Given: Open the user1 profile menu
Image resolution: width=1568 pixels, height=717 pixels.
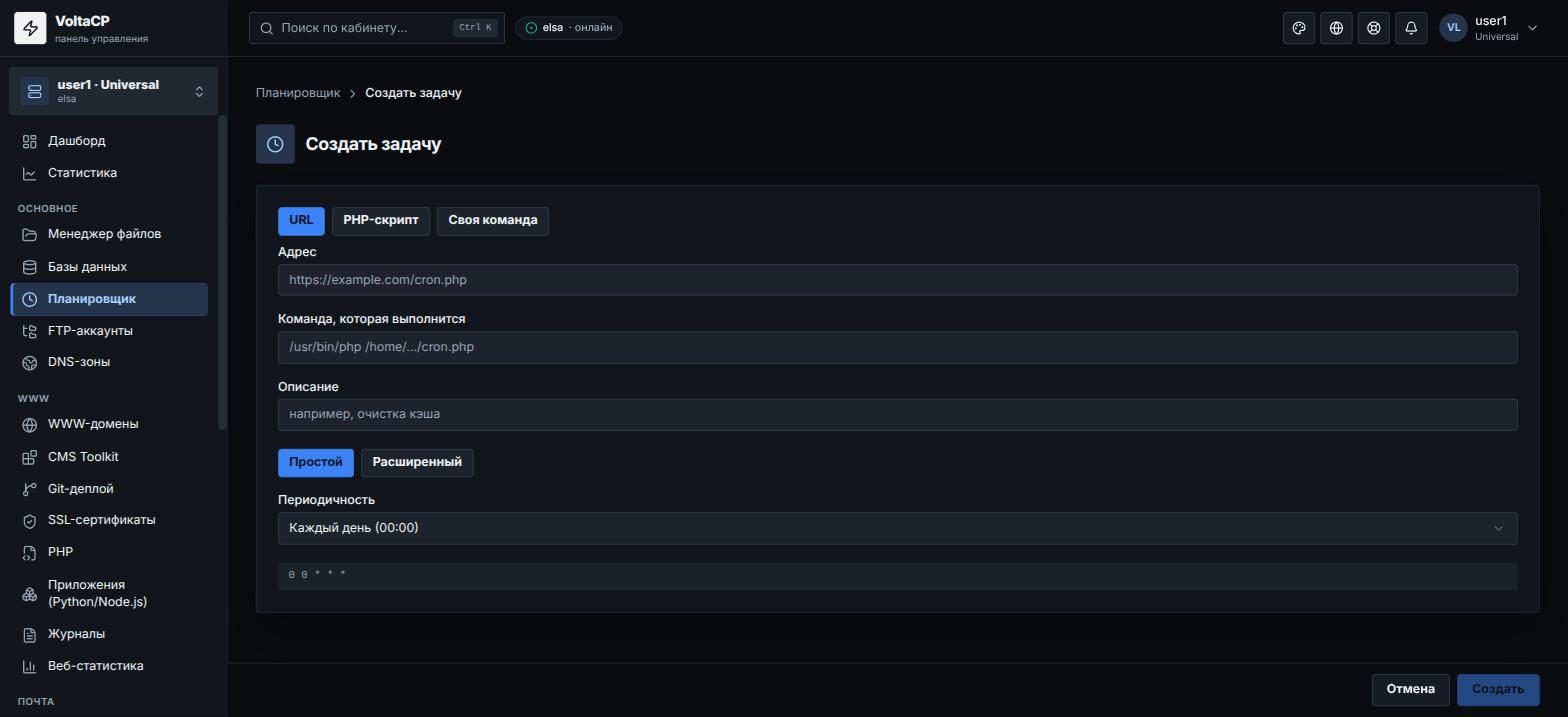Looking at the screenshot, I should [x=1488, y=28].
